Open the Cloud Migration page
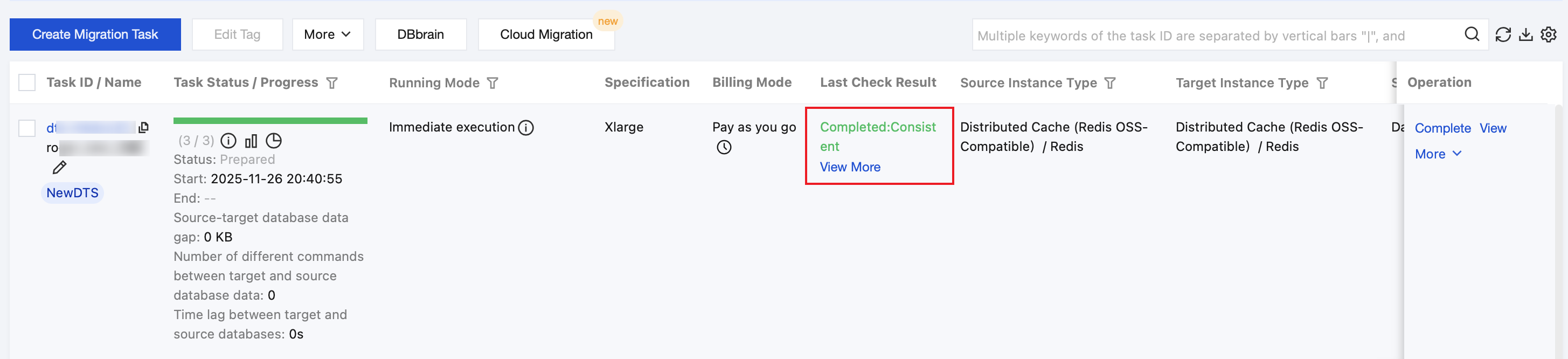The height and width of the screenshot is (359, 1568). click(546, 34)
